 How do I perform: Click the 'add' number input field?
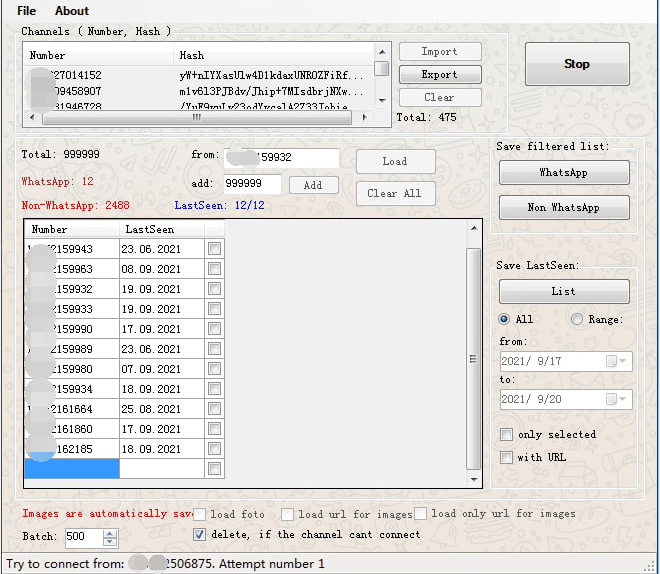[x=252, y=184]
